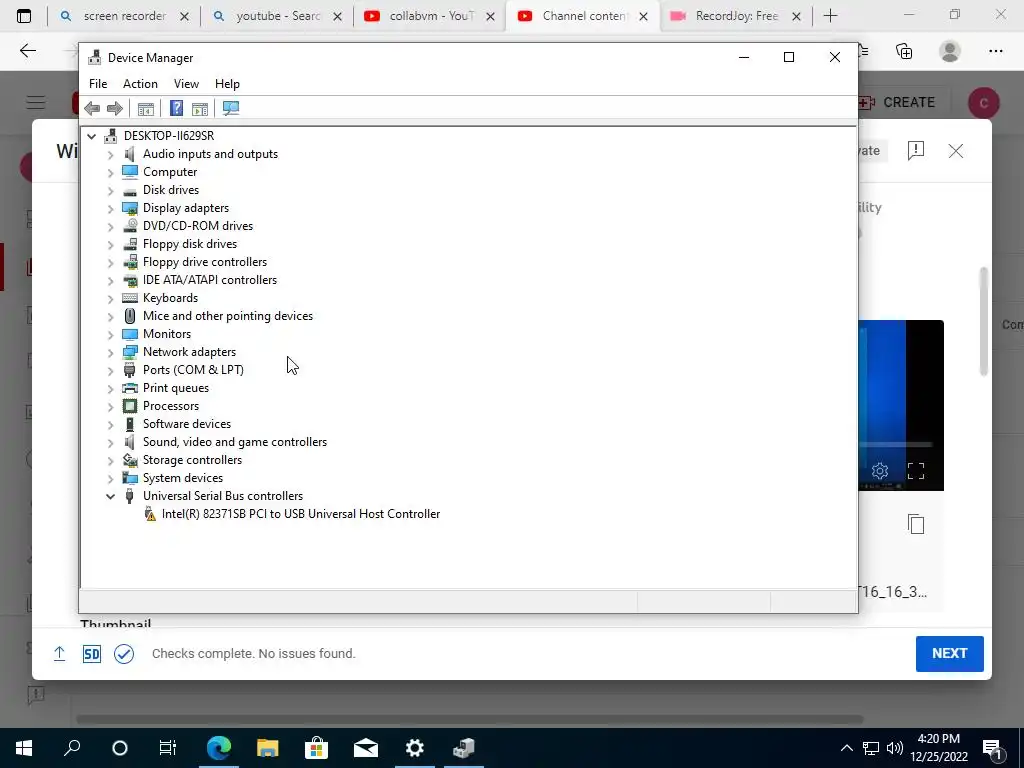This screenshot has height=768, width=1024.
Task: Expand the Floppy drive controllers category
Action: pyautogui.click(x=110, y=263)
